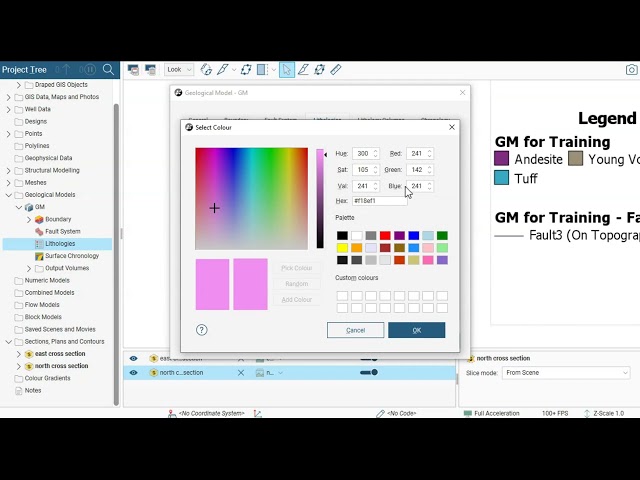Image resolution: width=640 pixels, height=480 pixels.
Task: Adjust north cross section opacity slider
Action: point(369,372)
